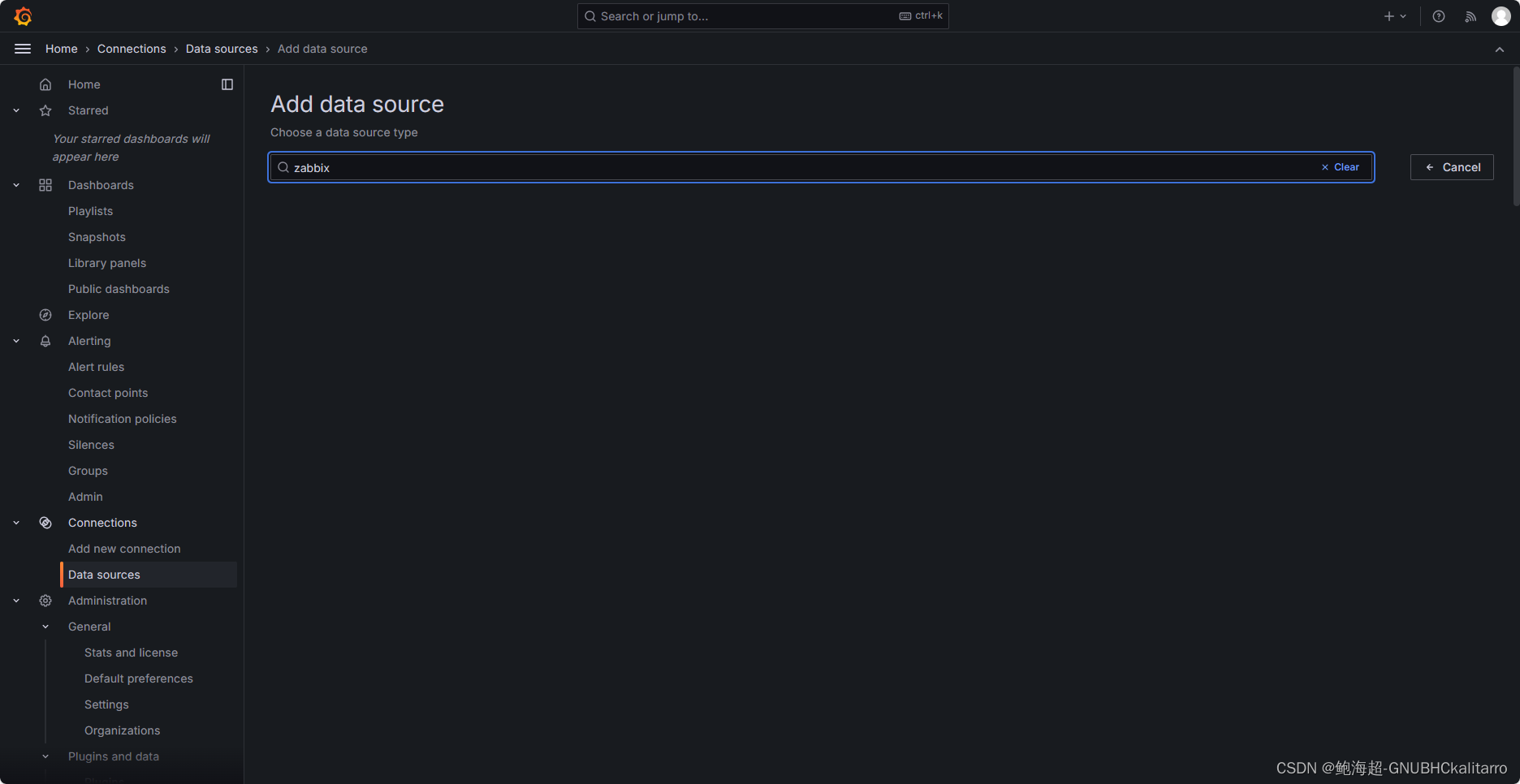Open Alerting label in sidebar
Image resolution: width=1520 pixels, height=784 pixels.
click(89, 341)
